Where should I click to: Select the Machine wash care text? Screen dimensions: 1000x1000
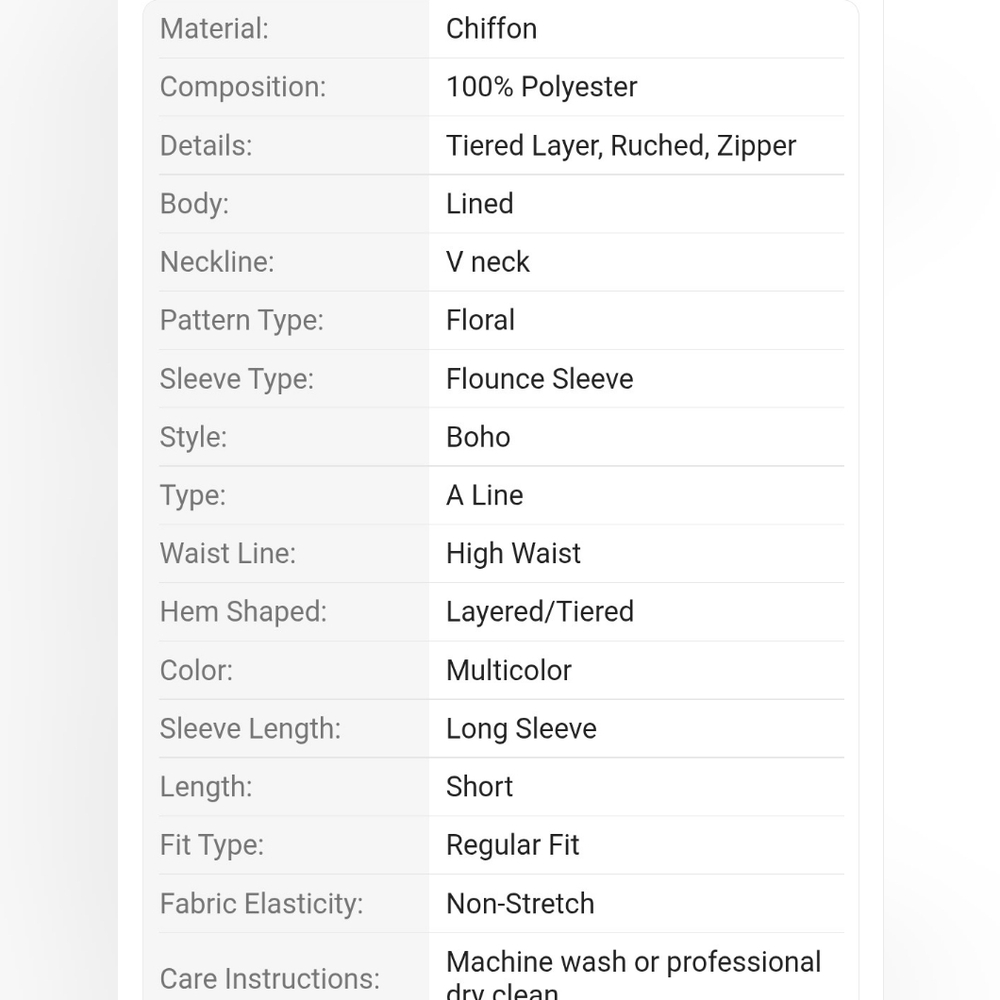[633, 974]
